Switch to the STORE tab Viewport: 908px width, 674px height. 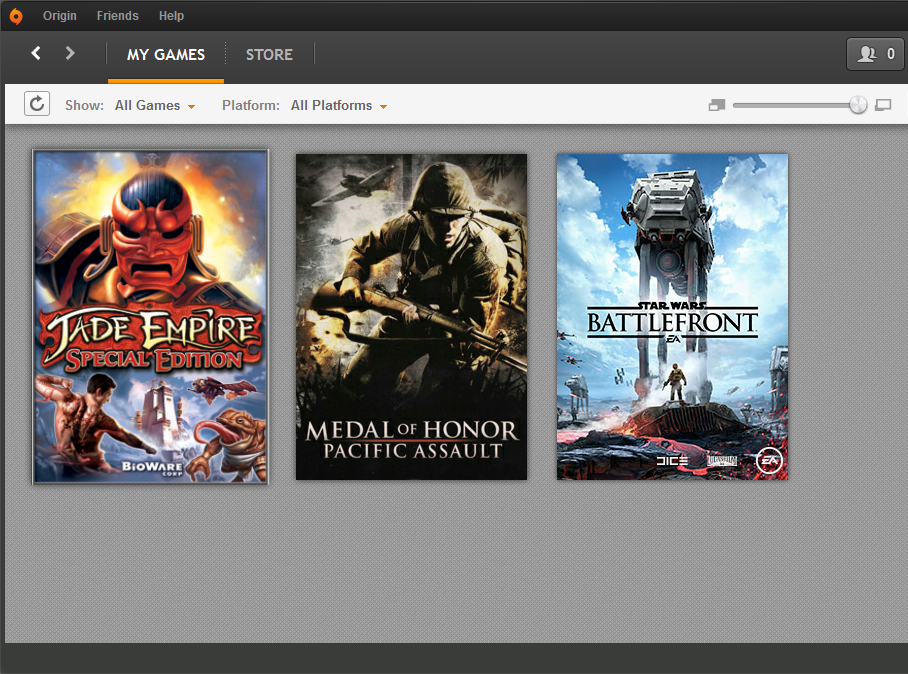(269, 54)
